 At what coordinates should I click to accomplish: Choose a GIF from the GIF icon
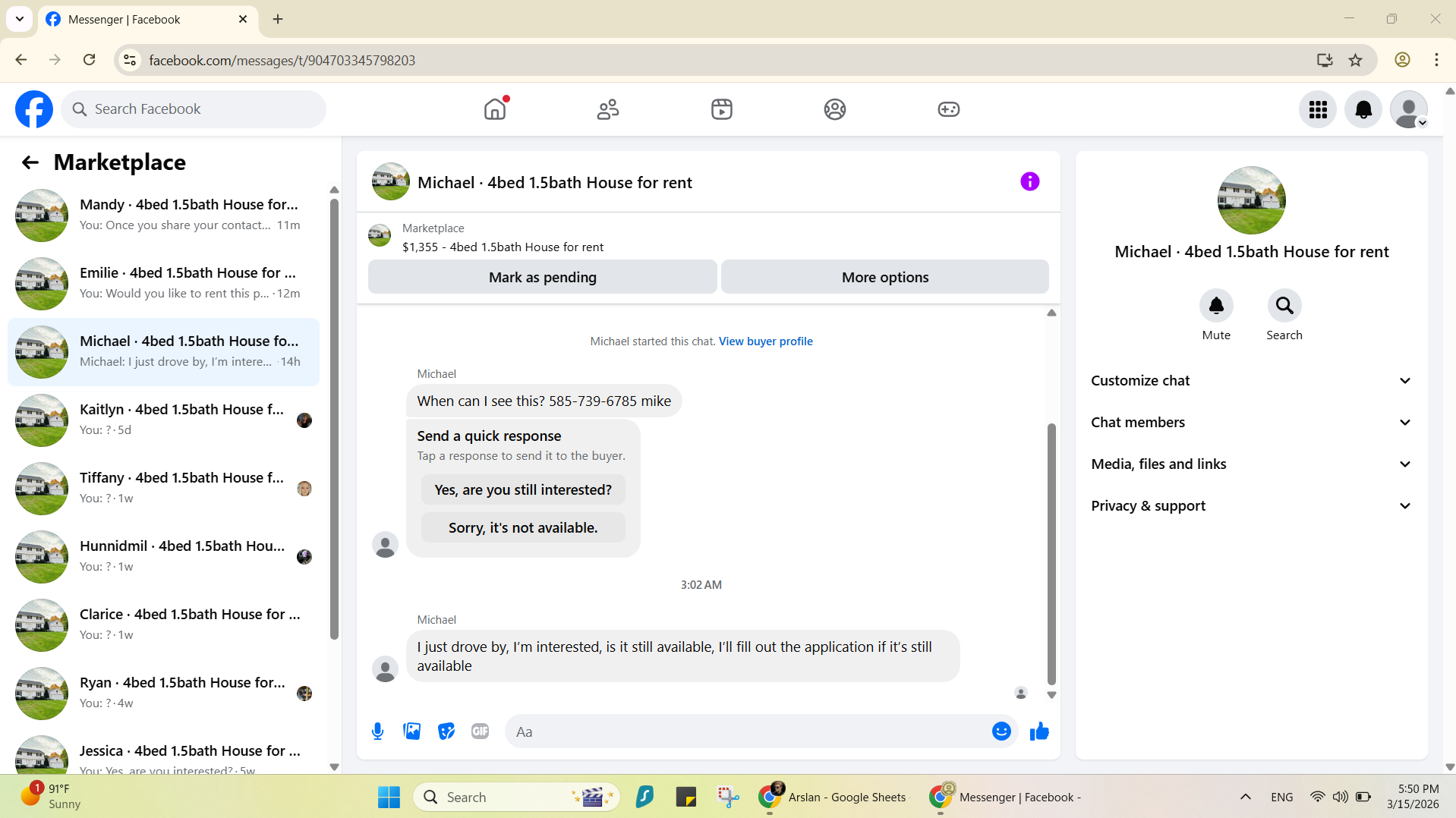coord(480,731)
